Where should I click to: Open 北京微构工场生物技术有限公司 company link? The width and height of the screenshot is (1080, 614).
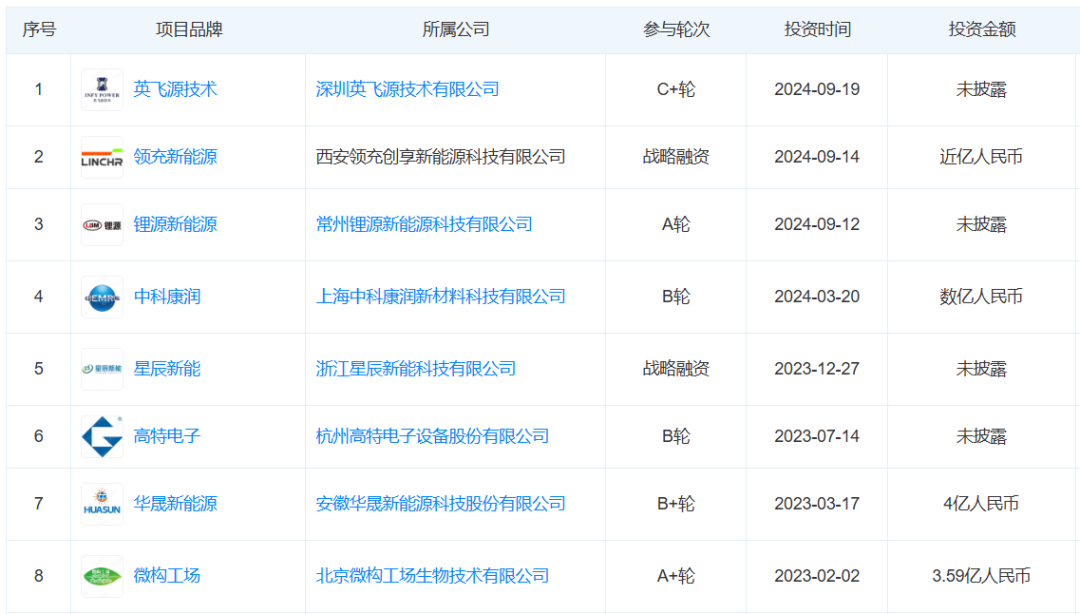tap(432, 576)
